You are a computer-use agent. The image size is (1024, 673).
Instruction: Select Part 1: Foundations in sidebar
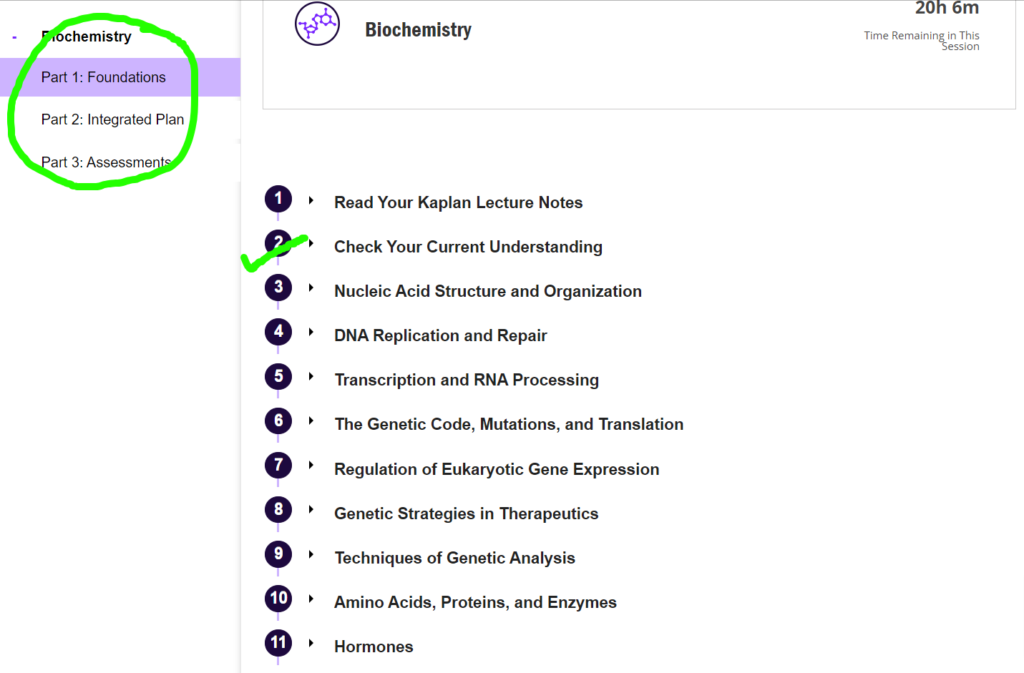(x=103, y=77)
